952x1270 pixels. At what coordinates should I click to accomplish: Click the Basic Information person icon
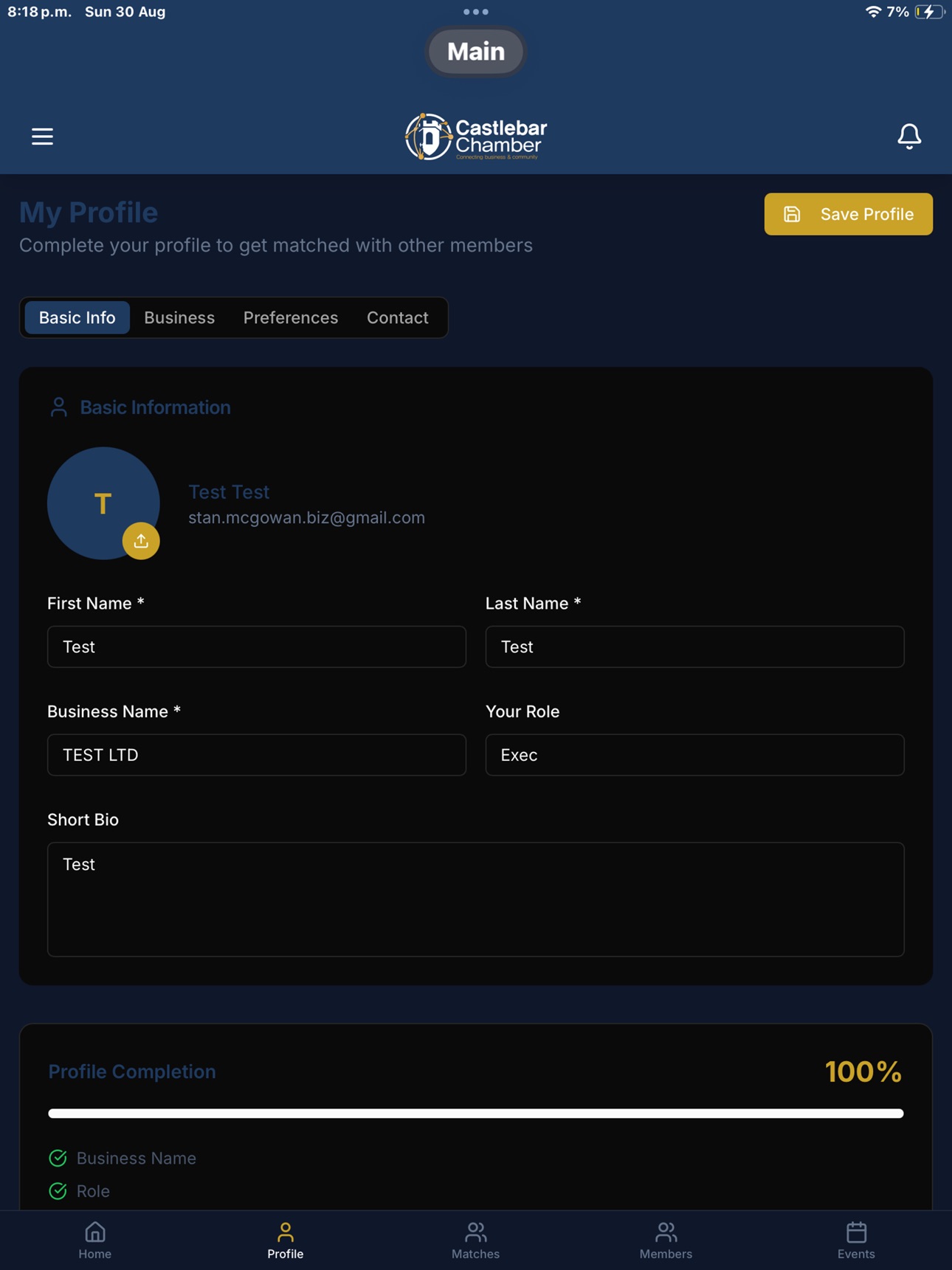58,407
